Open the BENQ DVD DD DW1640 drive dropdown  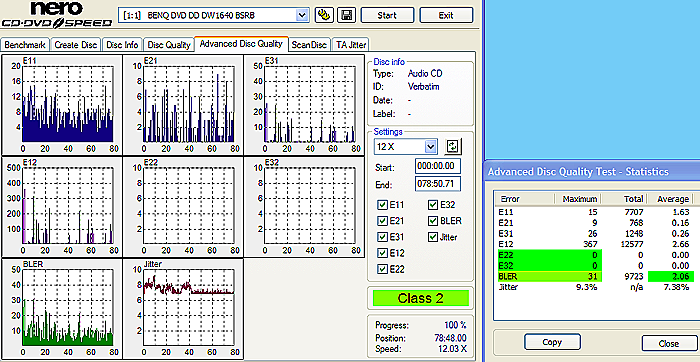coord(302,16)
